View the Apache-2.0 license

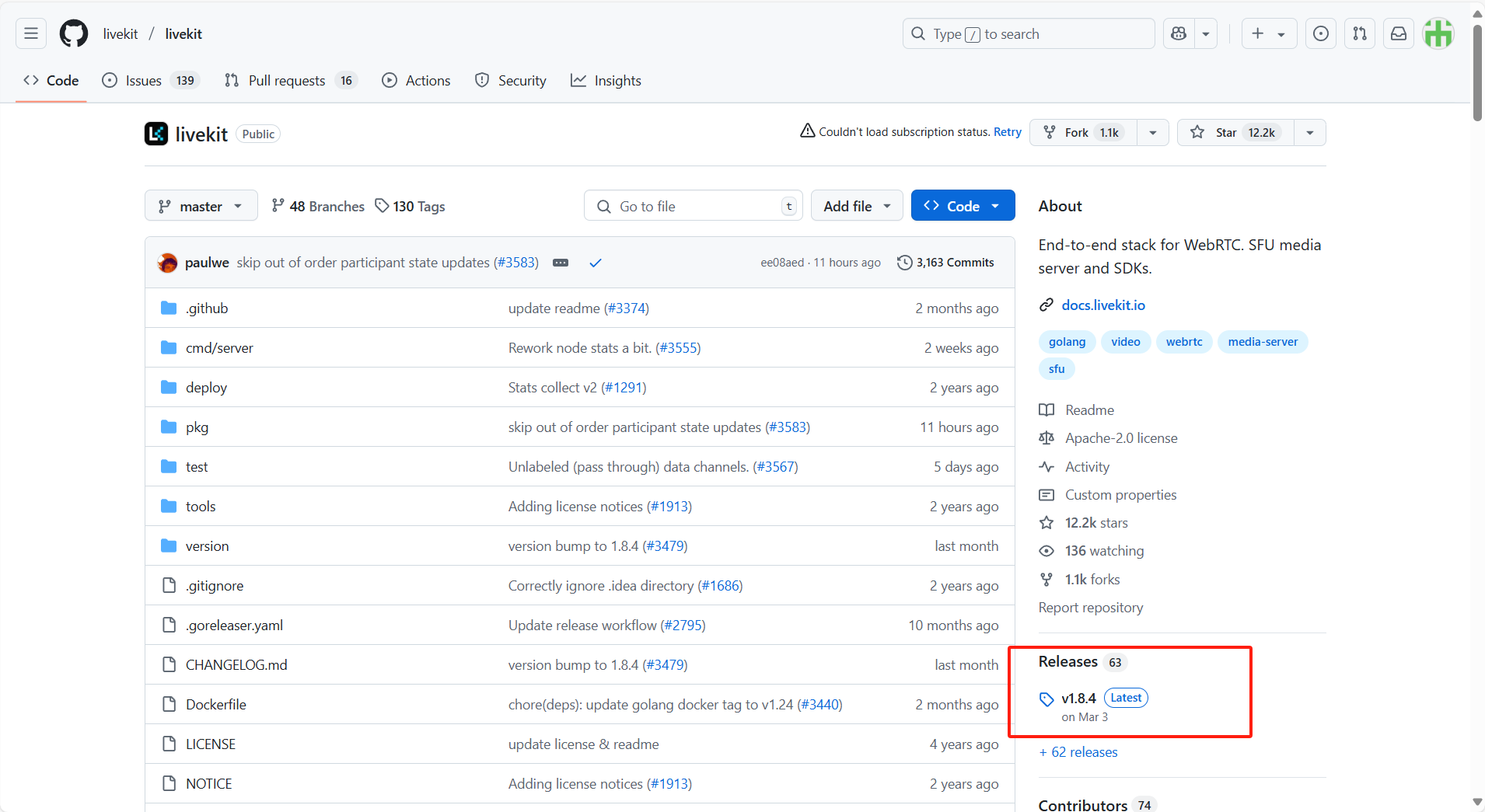1109,438
